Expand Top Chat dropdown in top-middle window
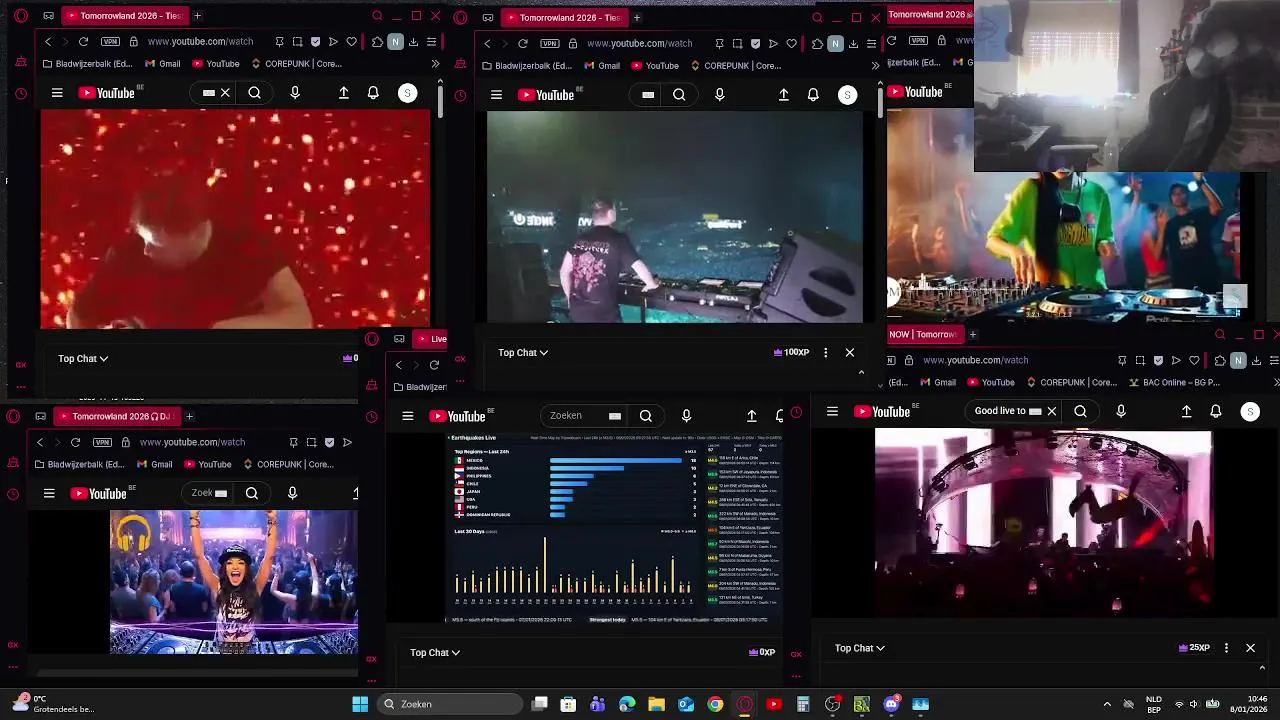 [x=522, y=352]
